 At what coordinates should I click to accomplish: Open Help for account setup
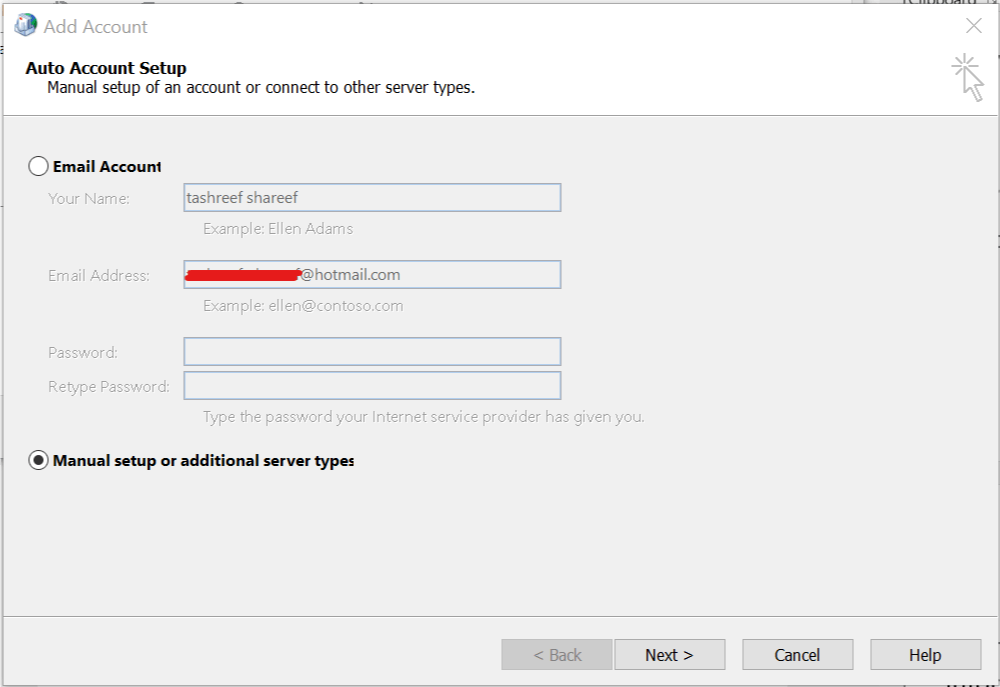coord(925,654)
